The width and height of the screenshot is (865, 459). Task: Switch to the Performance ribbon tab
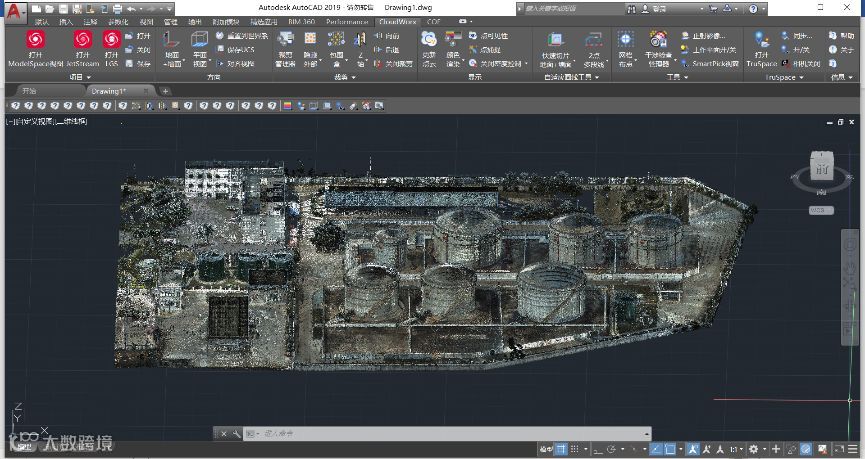[346, 20]
